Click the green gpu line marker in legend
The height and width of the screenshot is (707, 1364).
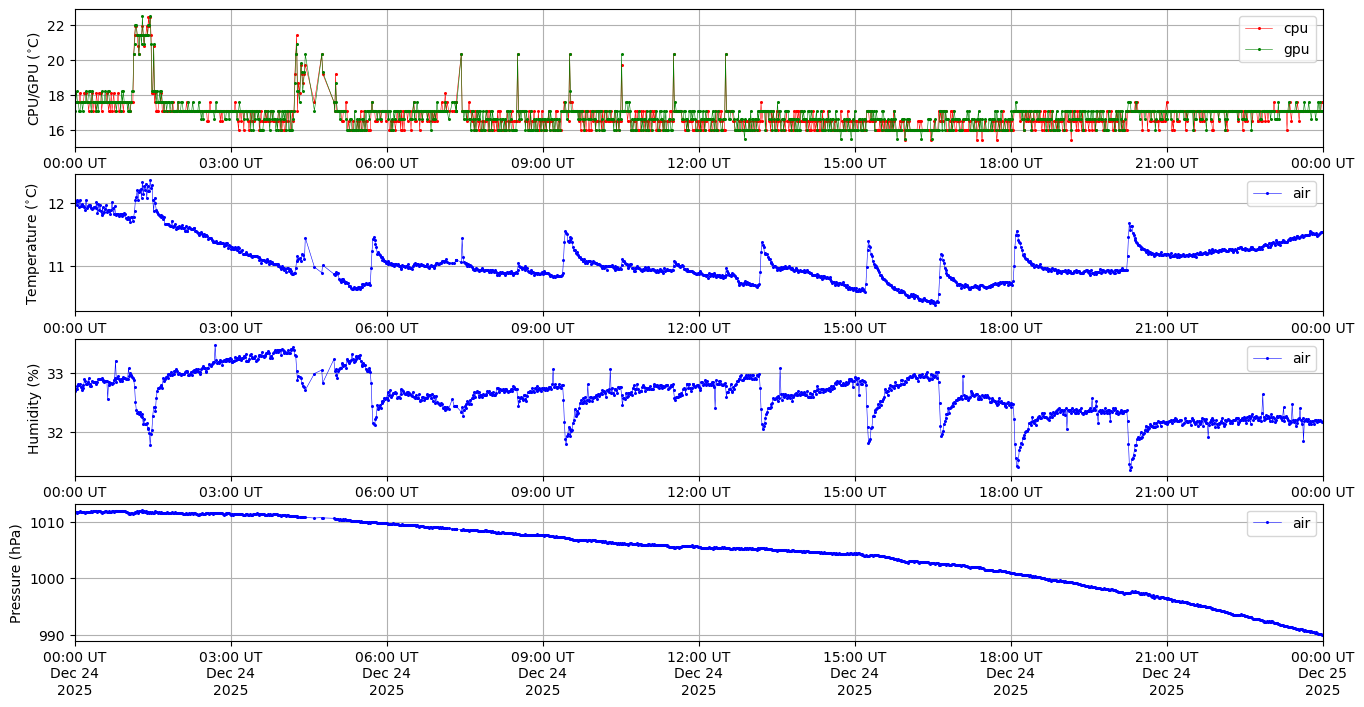click(x=1261, y=48)
